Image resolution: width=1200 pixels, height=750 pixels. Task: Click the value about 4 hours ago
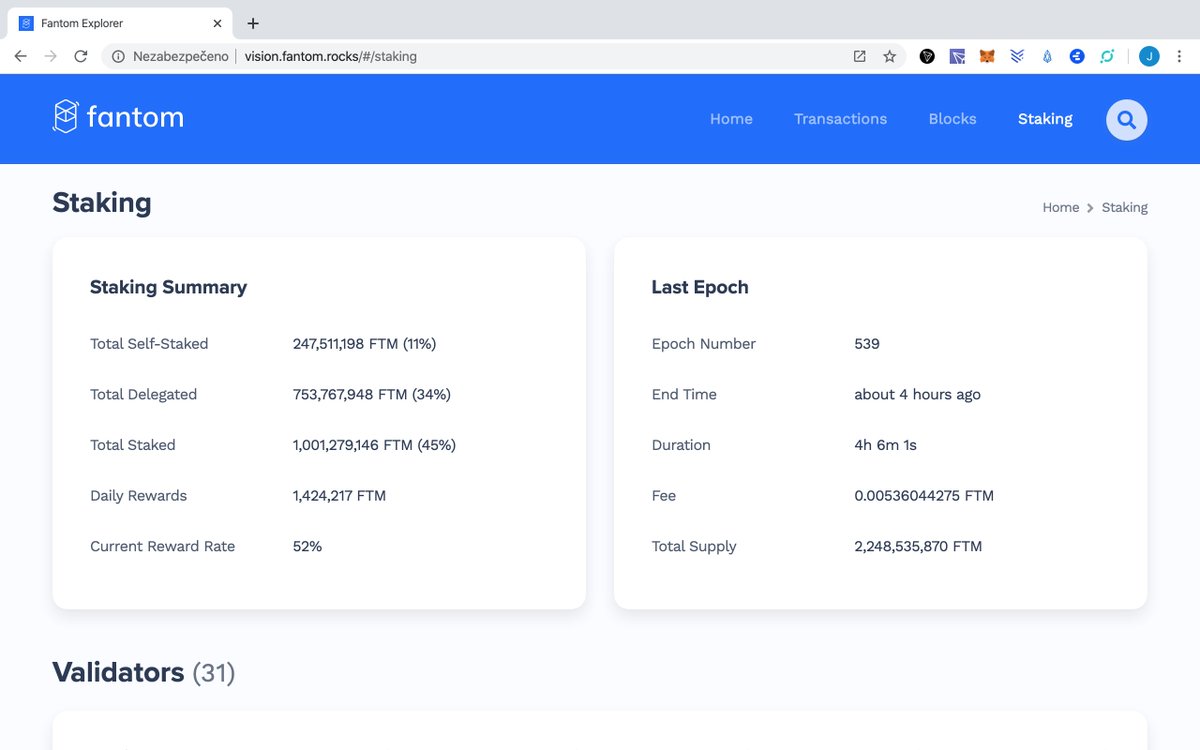(x=917, y=394)
